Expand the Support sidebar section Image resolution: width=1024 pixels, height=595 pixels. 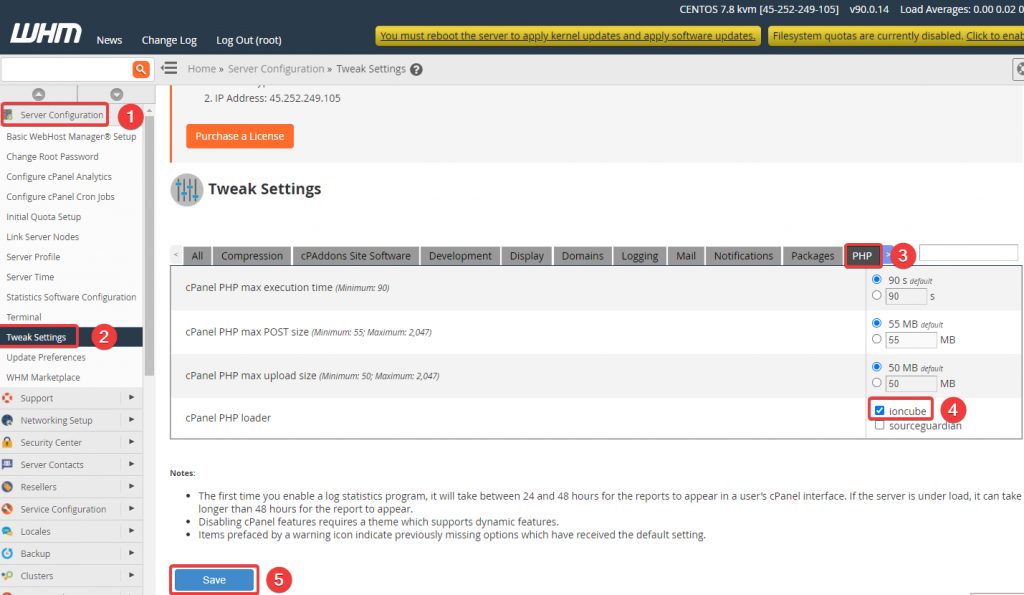coord(131,397)
